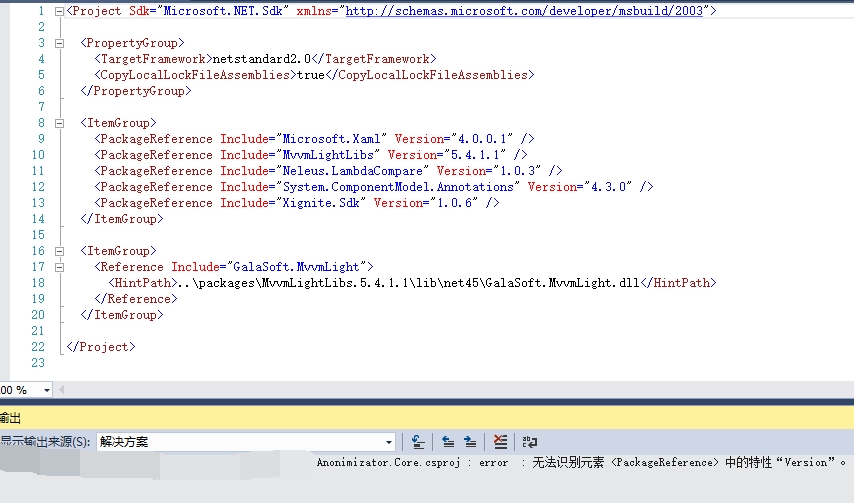854x503 pixels.
Task: Collapse the ItemGroup node on line 16
Action: coord(59,251)
